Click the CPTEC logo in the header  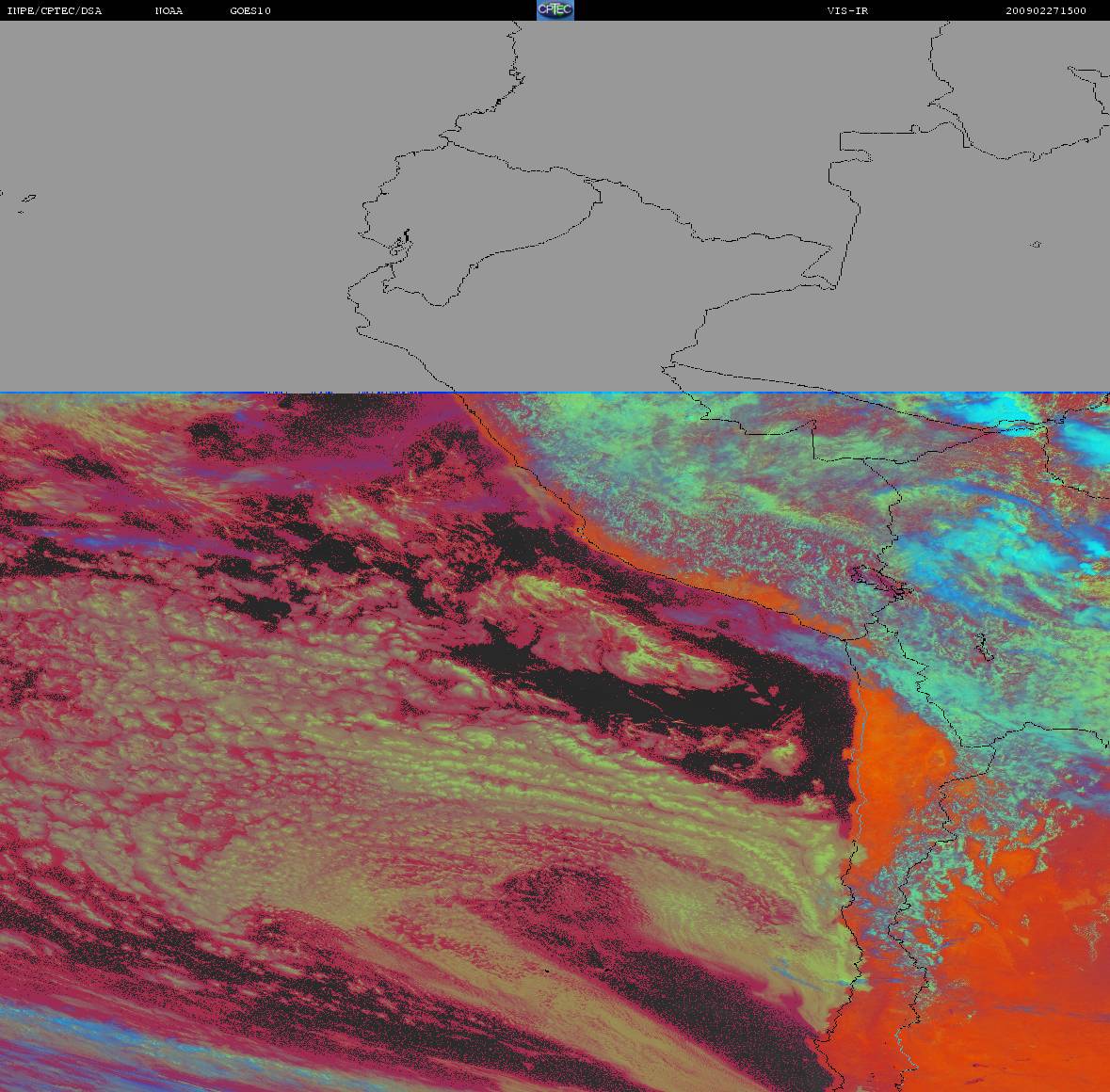click(555, 10)
